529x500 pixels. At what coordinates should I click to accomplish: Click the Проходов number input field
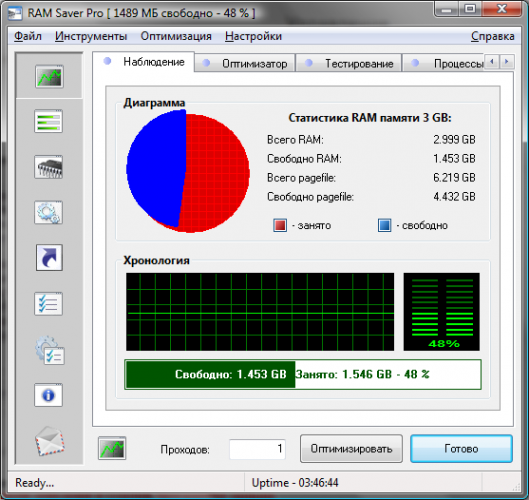tap(257, 449)
